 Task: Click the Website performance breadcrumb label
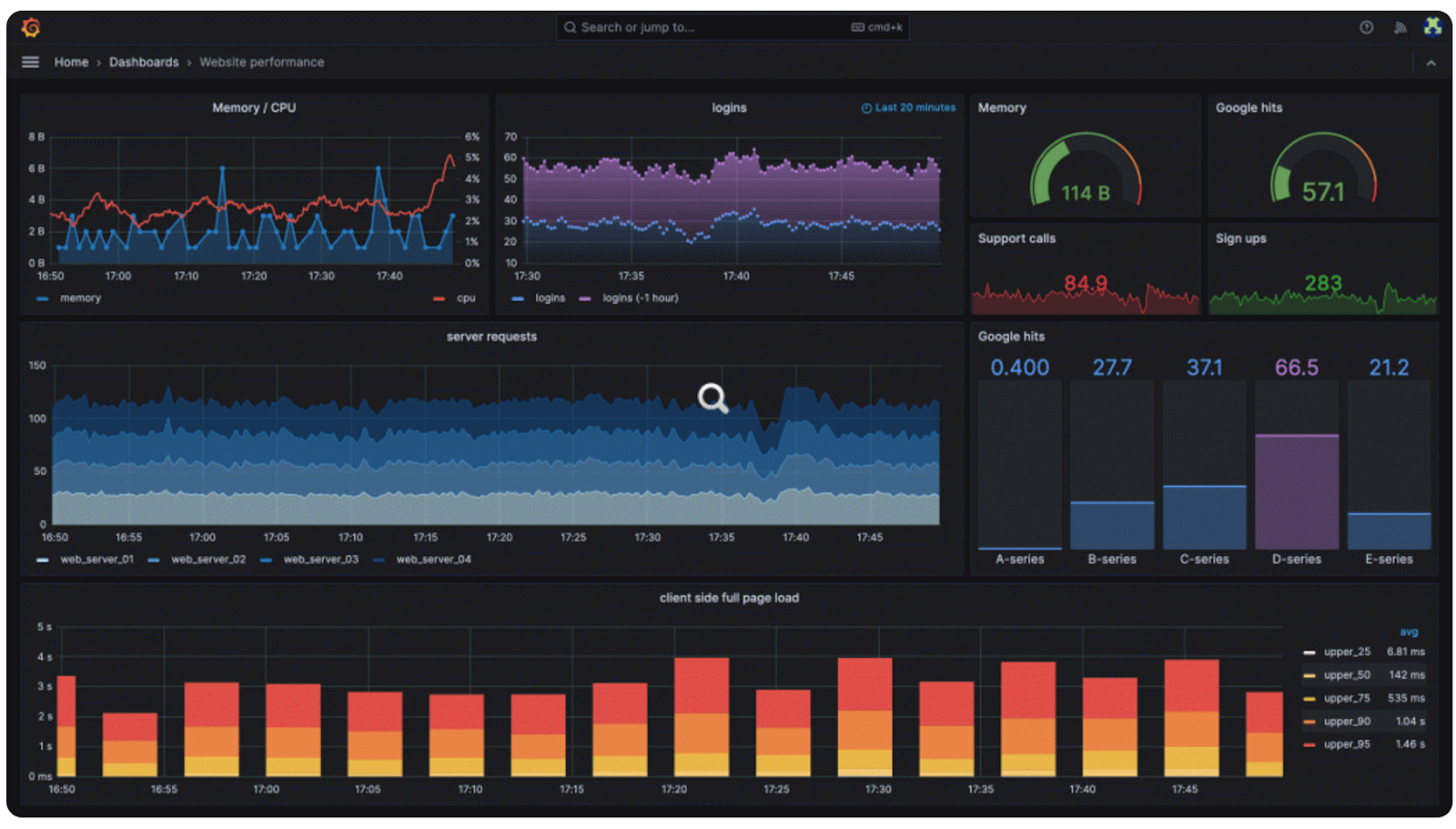[x=261, y=62]
